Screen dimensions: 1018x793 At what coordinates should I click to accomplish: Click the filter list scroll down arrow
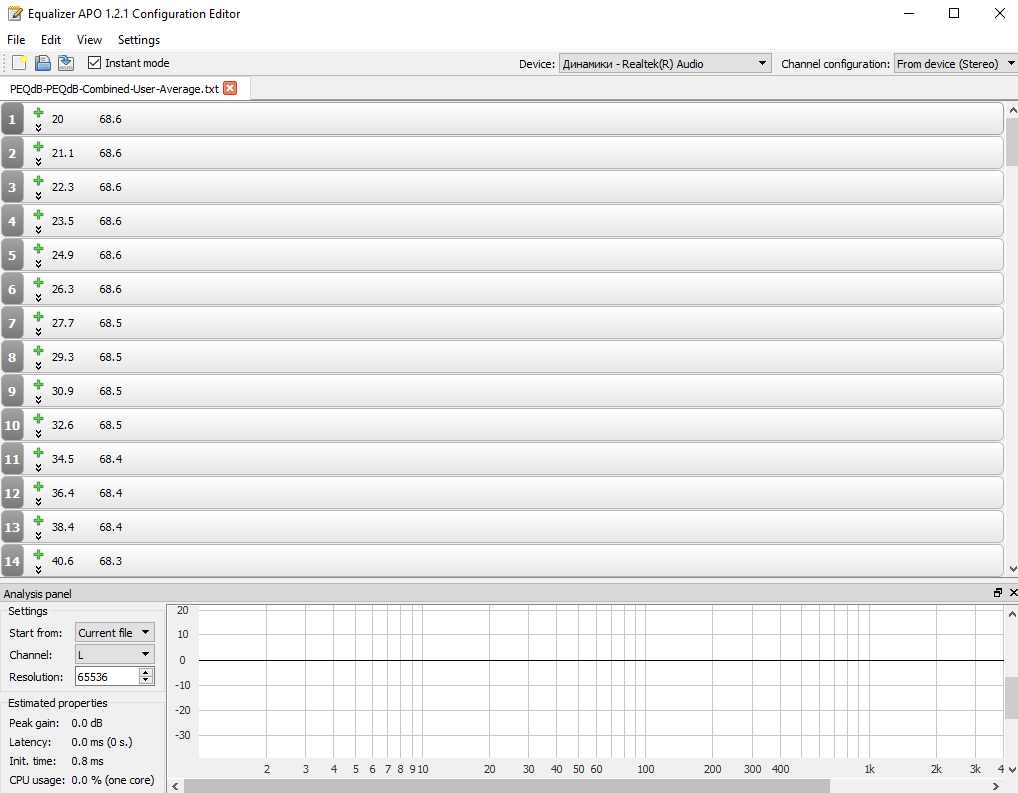[1012, 569]
